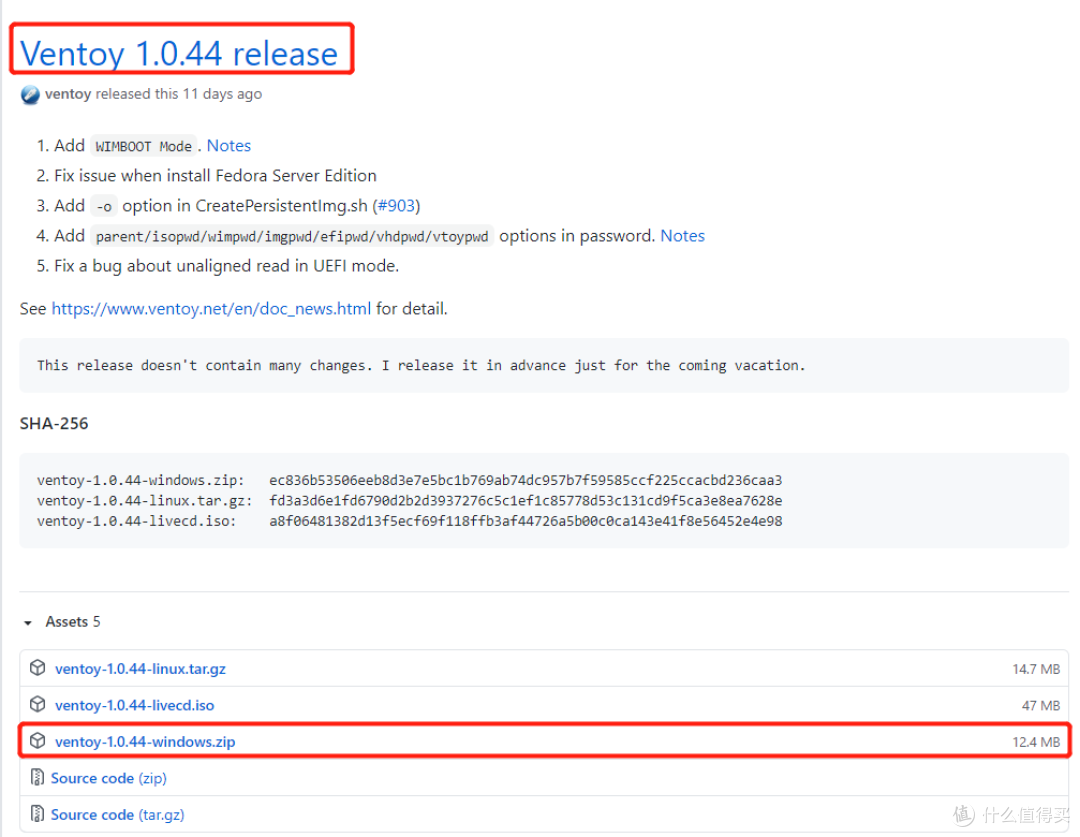This screenshot has height=837, width=1080.
Task: Open Notes link next to WIMBOOT Mode
Action: (x=229, y=146)
